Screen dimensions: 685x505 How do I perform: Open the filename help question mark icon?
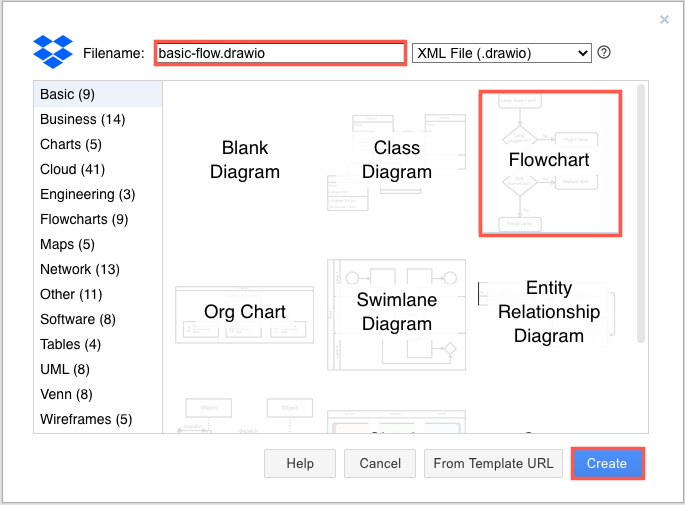[x=604, y=52]
